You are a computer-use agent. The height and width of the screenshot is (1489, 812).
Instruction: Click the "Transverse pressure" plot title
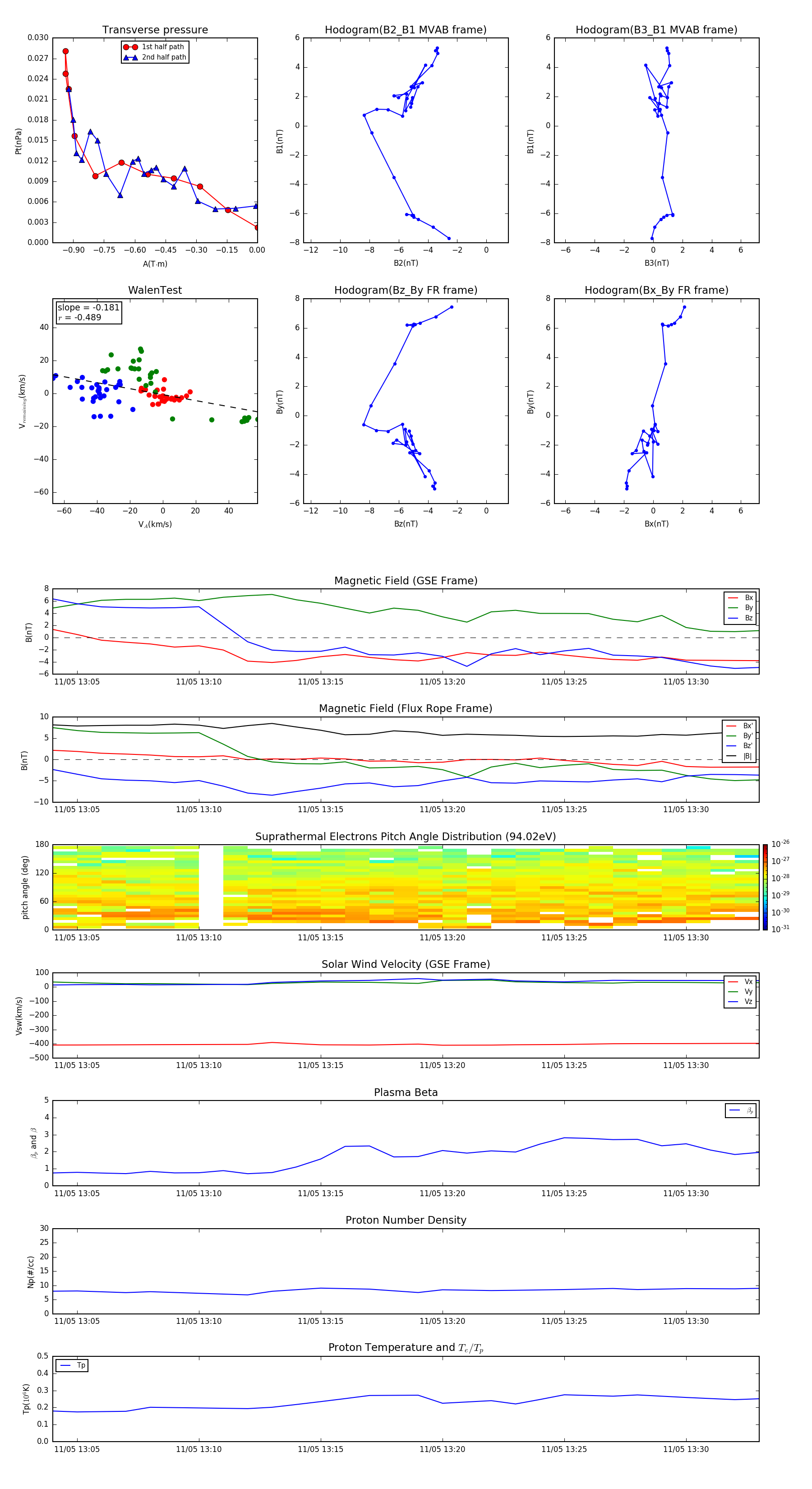pos(155,30)
